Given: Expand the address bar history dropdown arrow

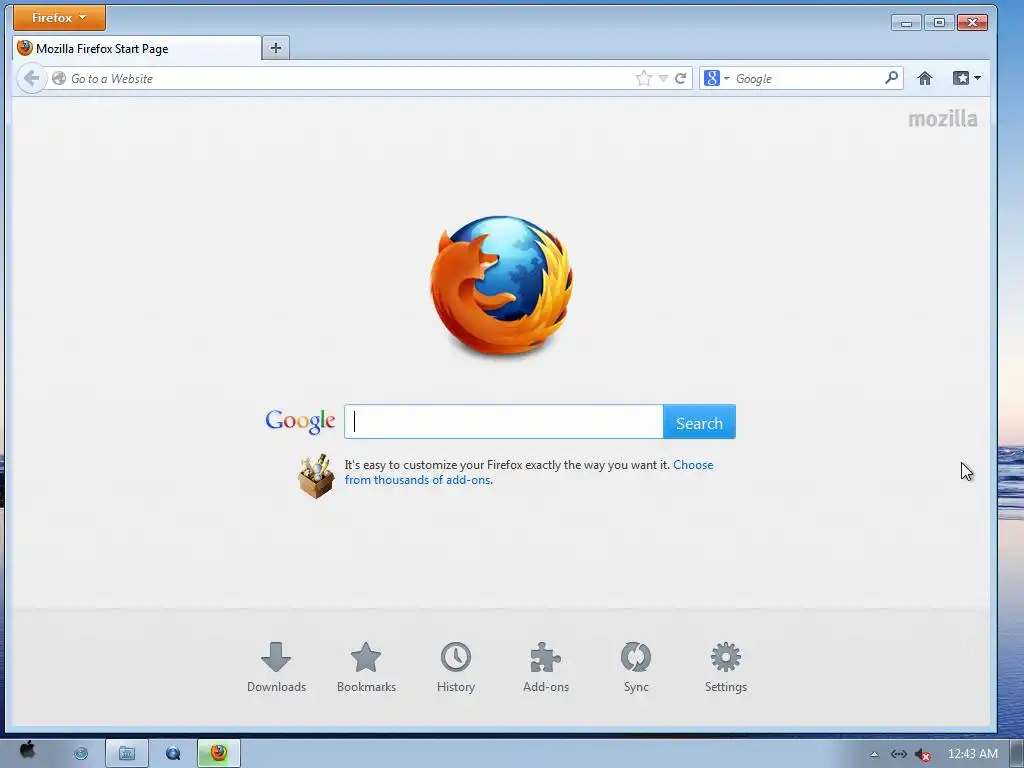Looking at the screenshot, I should (663, 78).
